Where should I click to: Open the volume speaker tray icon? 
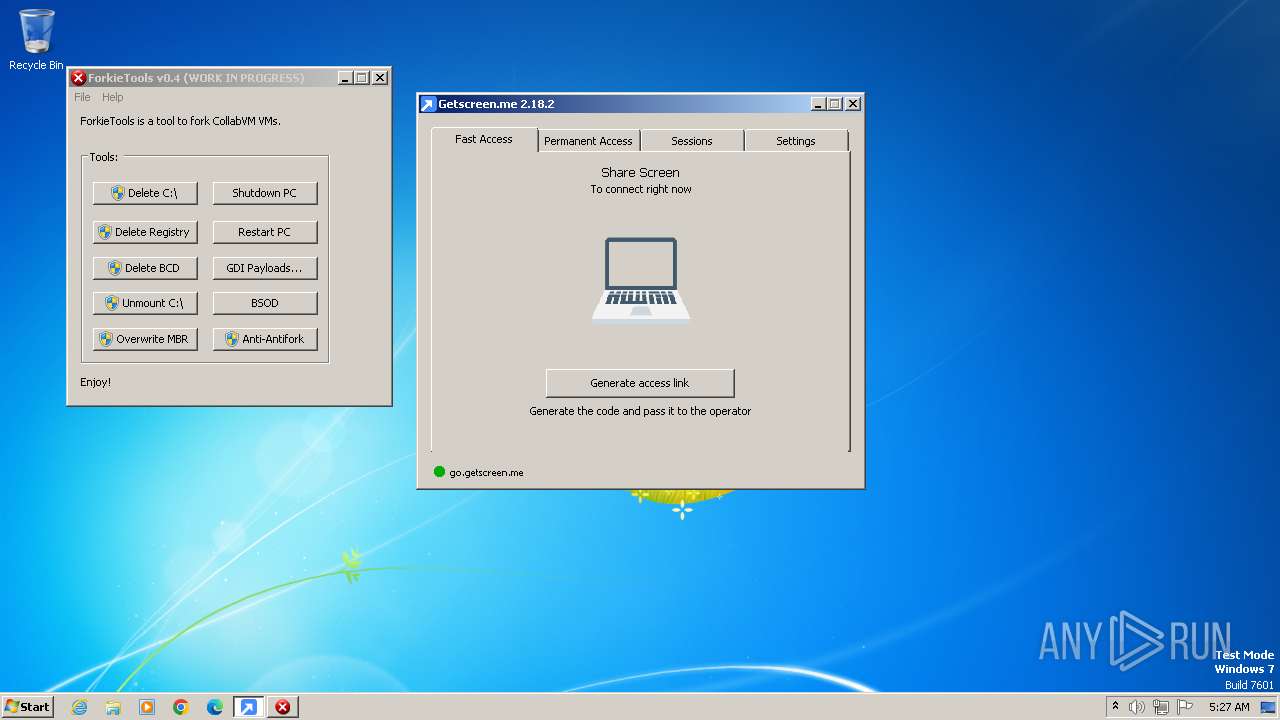pos(1136,707)
